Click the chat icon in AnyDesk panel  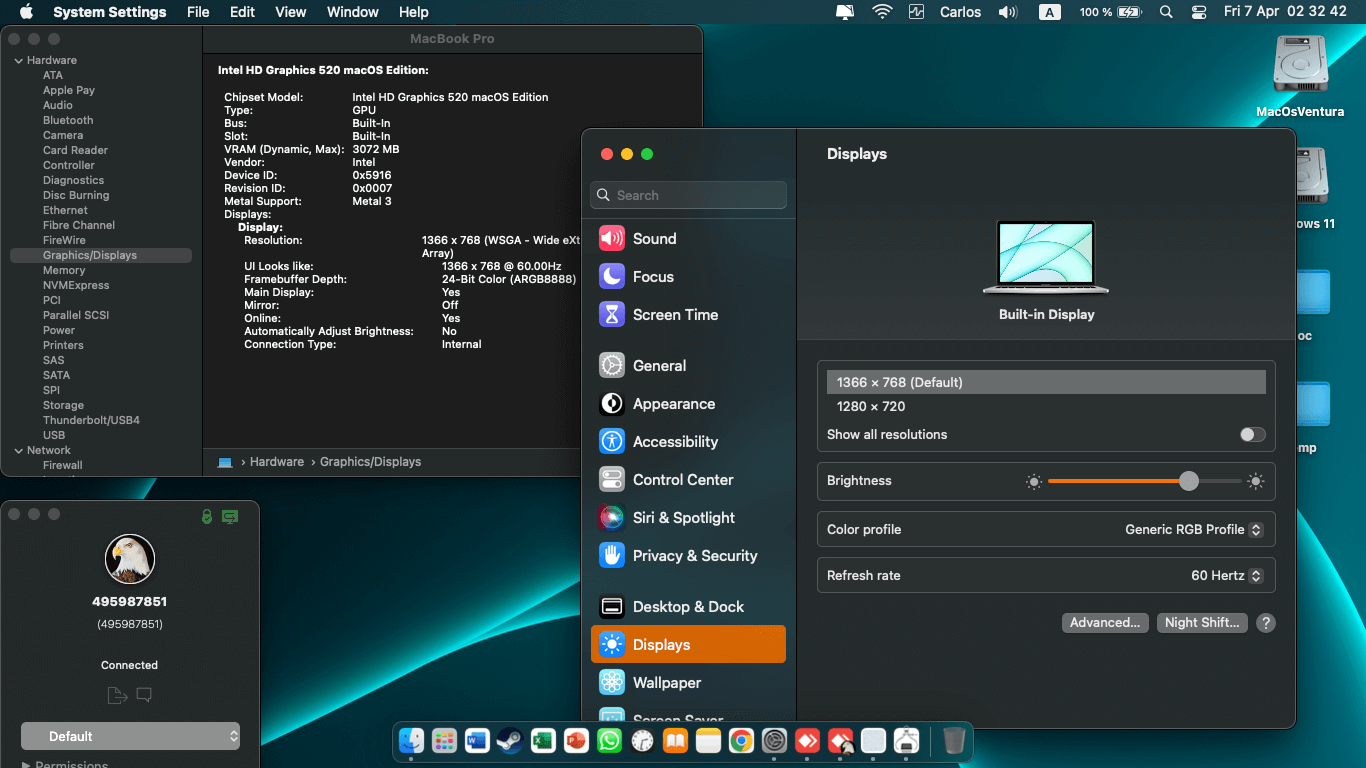click(144, 695)
